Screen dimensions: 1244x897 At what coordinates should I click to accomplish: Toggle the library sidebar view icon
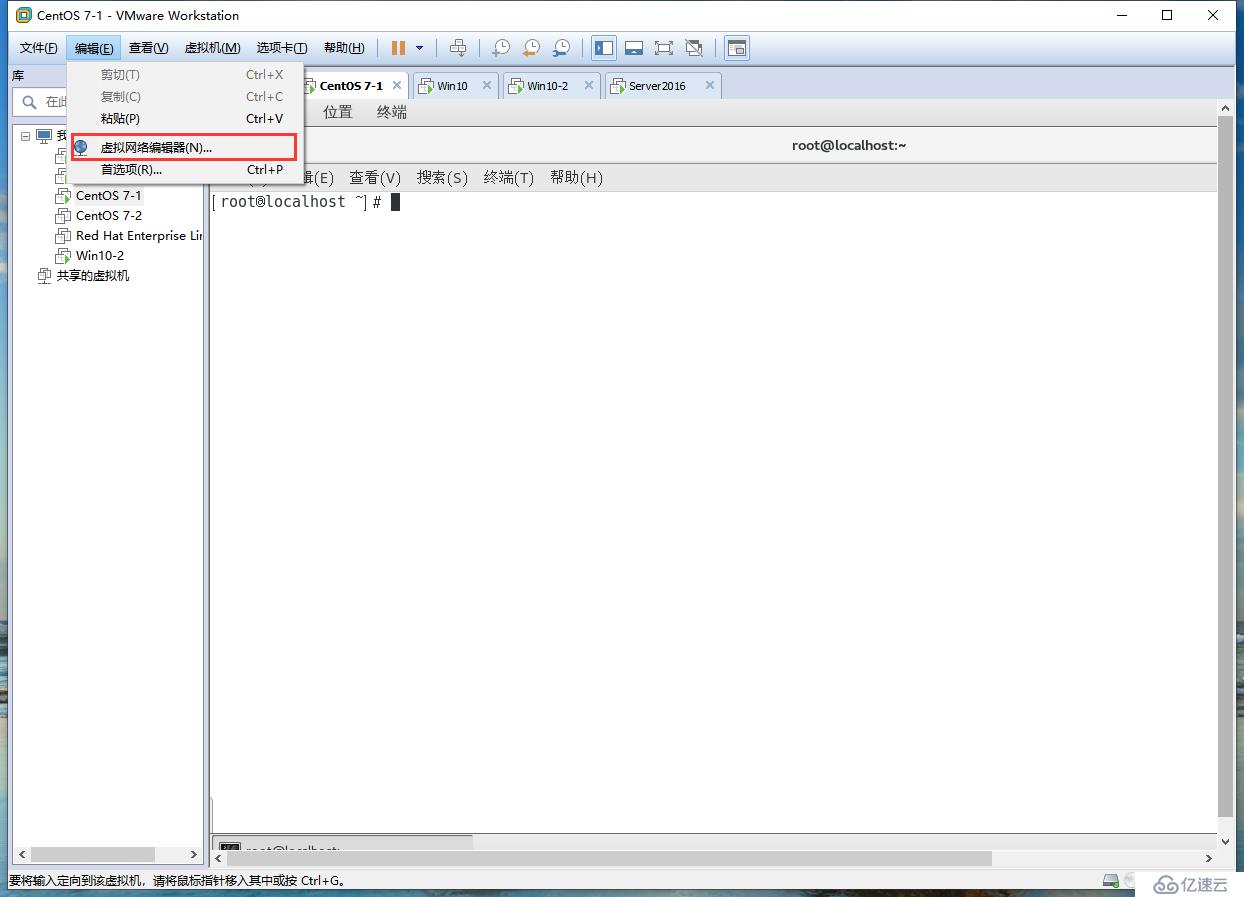pyautogui.click(x=604, y=48)
